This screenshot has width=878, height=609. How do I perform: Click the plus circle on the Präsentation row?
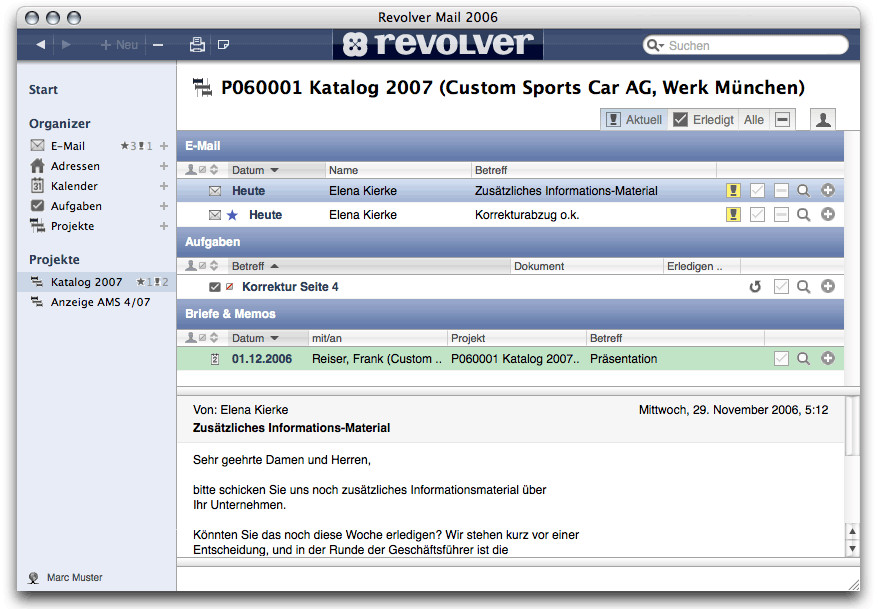click(828, 359)
